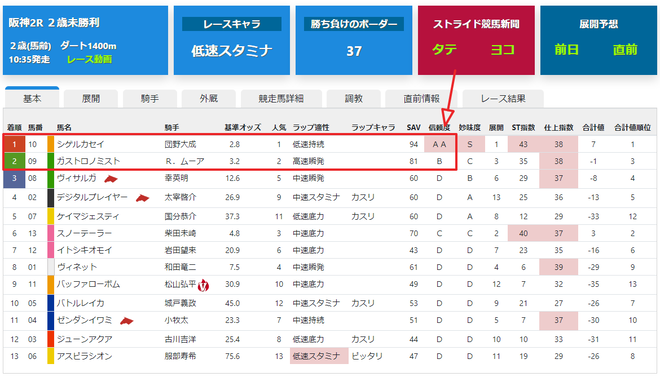Image resolution: width=660 pixels, height=377 pixels.
Task: Click horse name ヴィネット
Action: point(77,267)
